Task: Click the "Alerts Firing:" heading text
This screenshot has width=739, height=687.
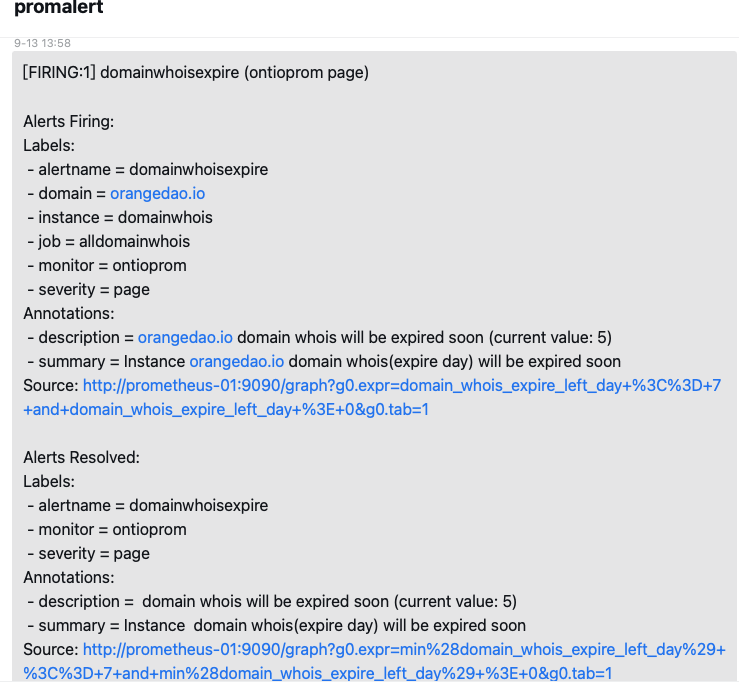Action: click(x=69, y=121)
